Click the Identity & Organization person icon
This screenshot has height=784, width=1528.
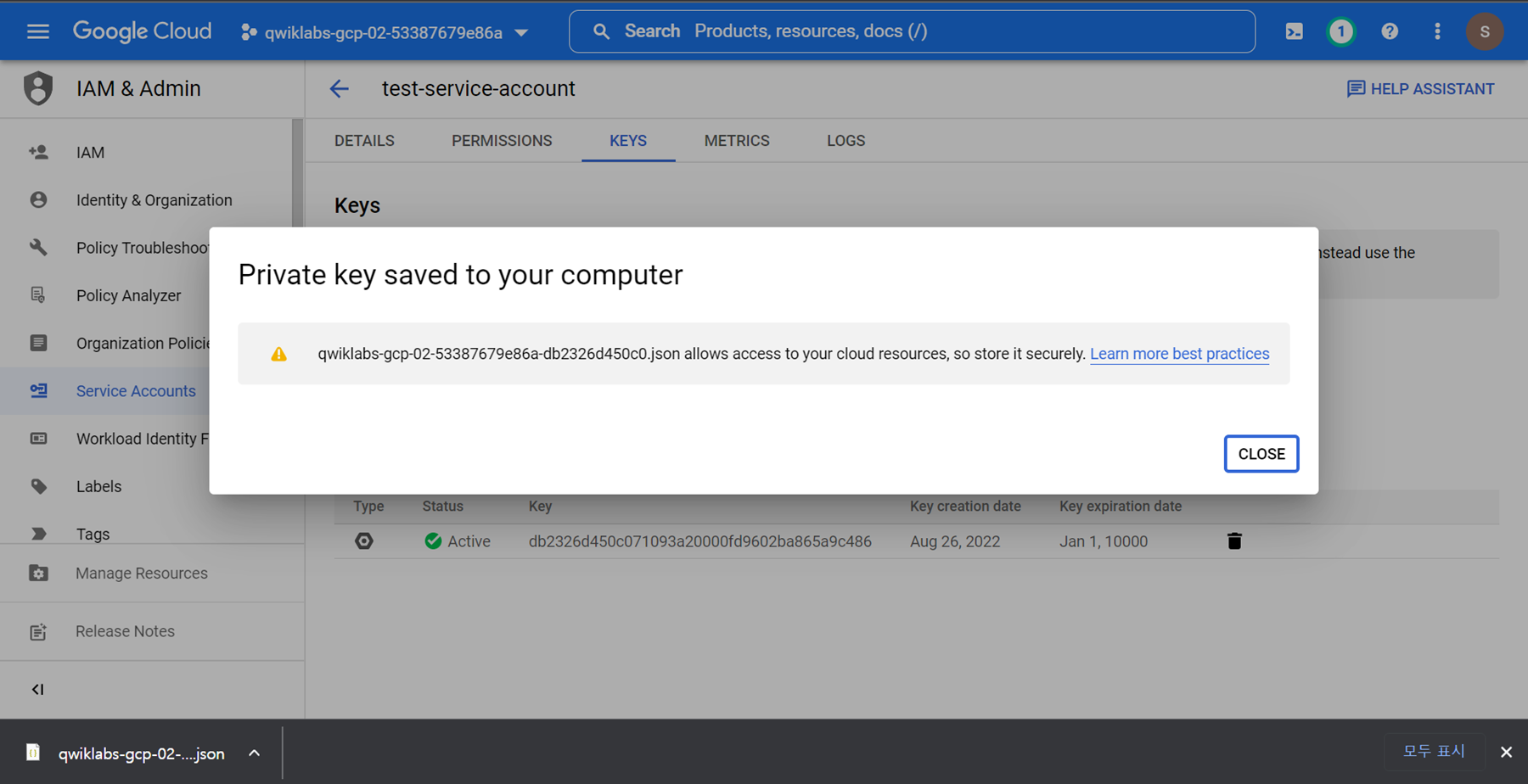38,200
